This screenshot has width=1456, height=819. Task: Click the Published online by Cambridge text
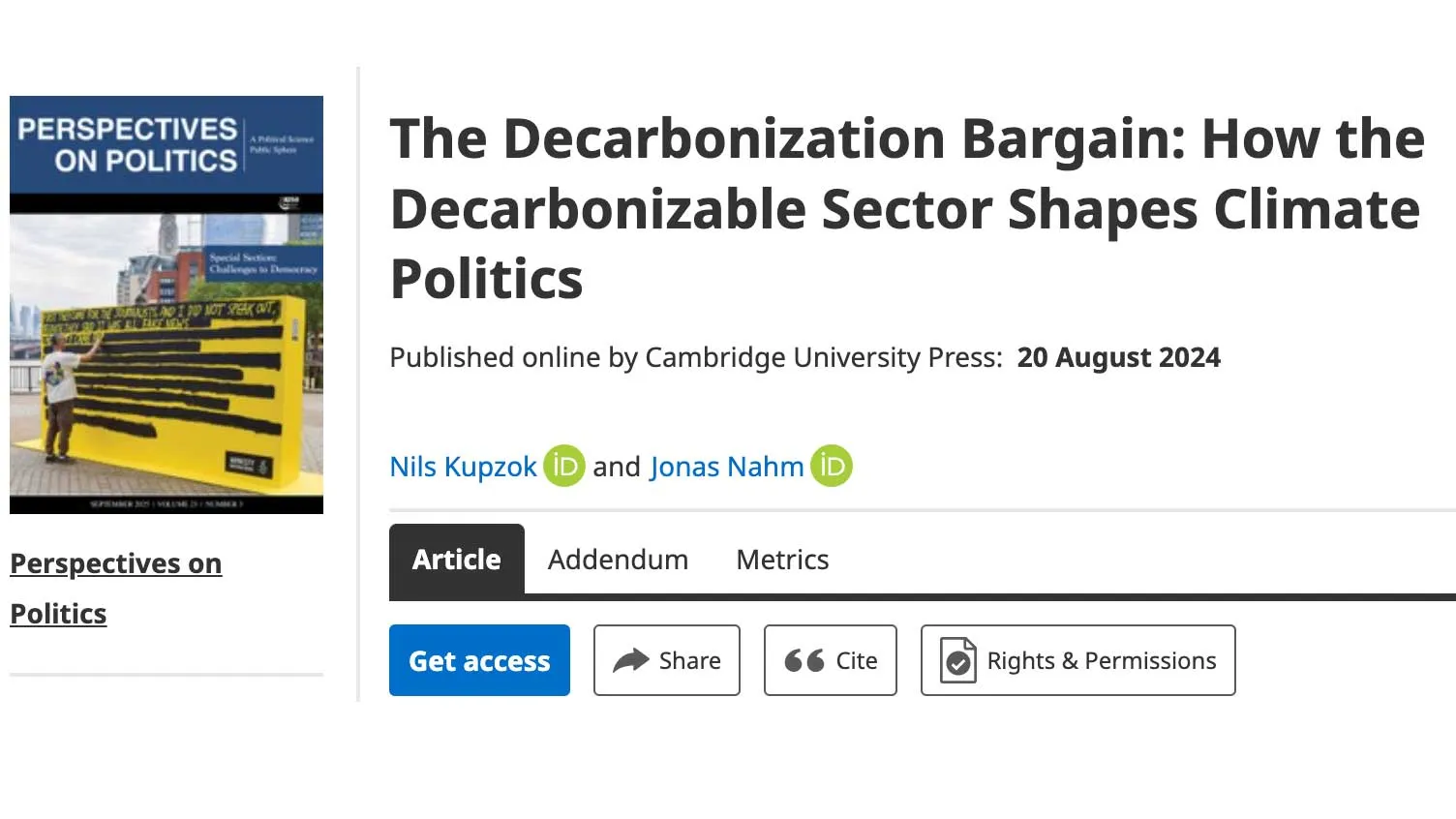click(696, 357)
